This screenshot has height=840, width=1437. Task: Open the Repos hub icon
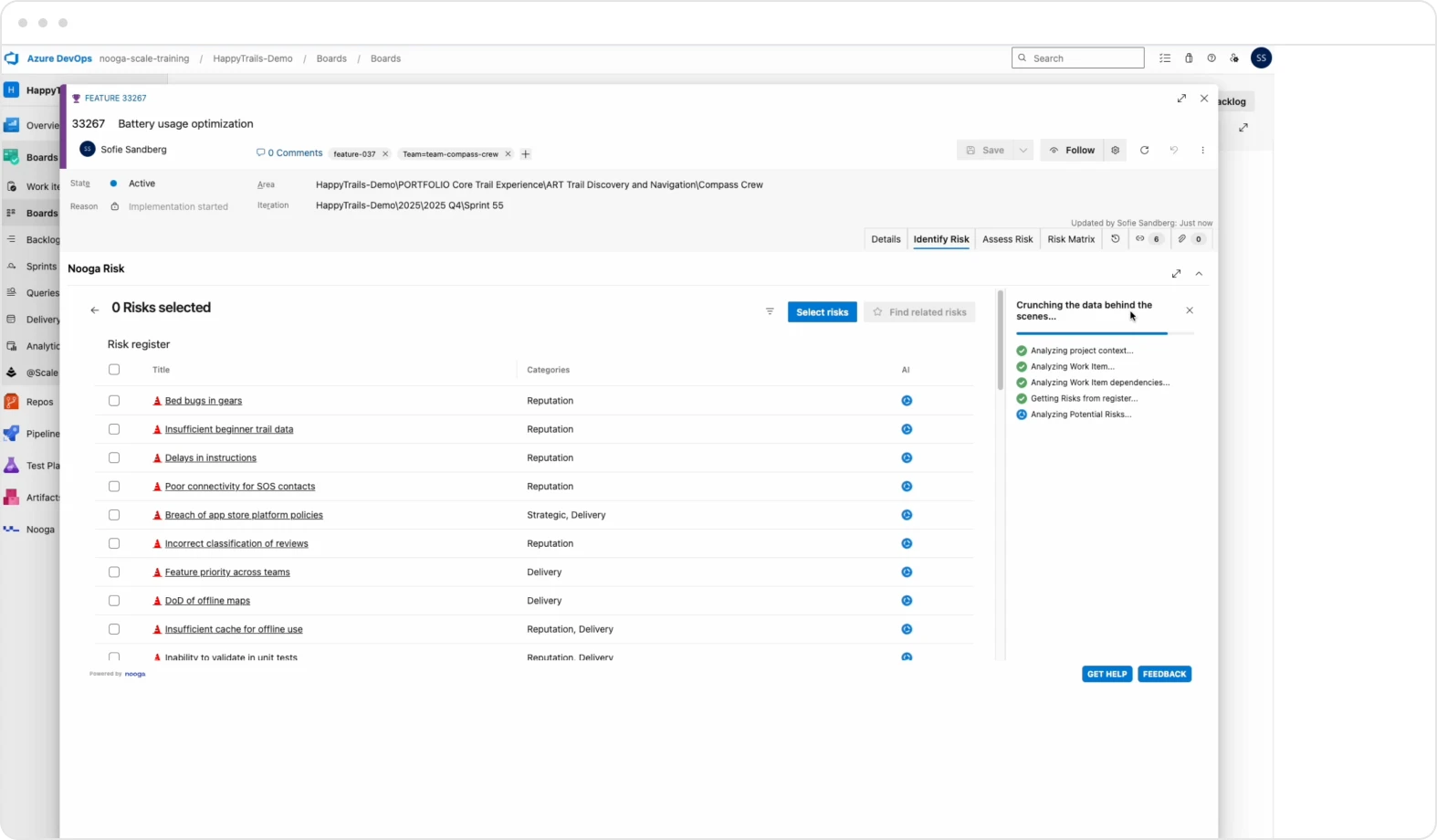[12, 402]
